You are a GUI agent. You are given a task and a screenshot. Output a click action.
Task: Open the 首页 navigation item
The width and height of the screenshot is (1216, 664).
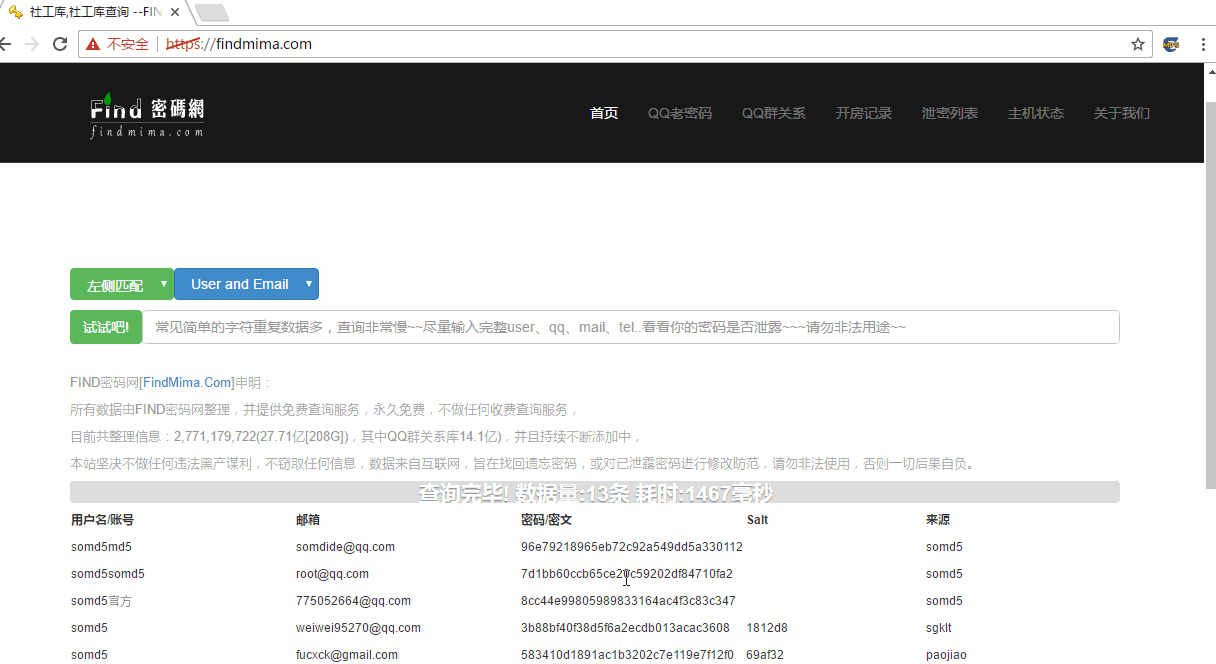tap(604, 113)
